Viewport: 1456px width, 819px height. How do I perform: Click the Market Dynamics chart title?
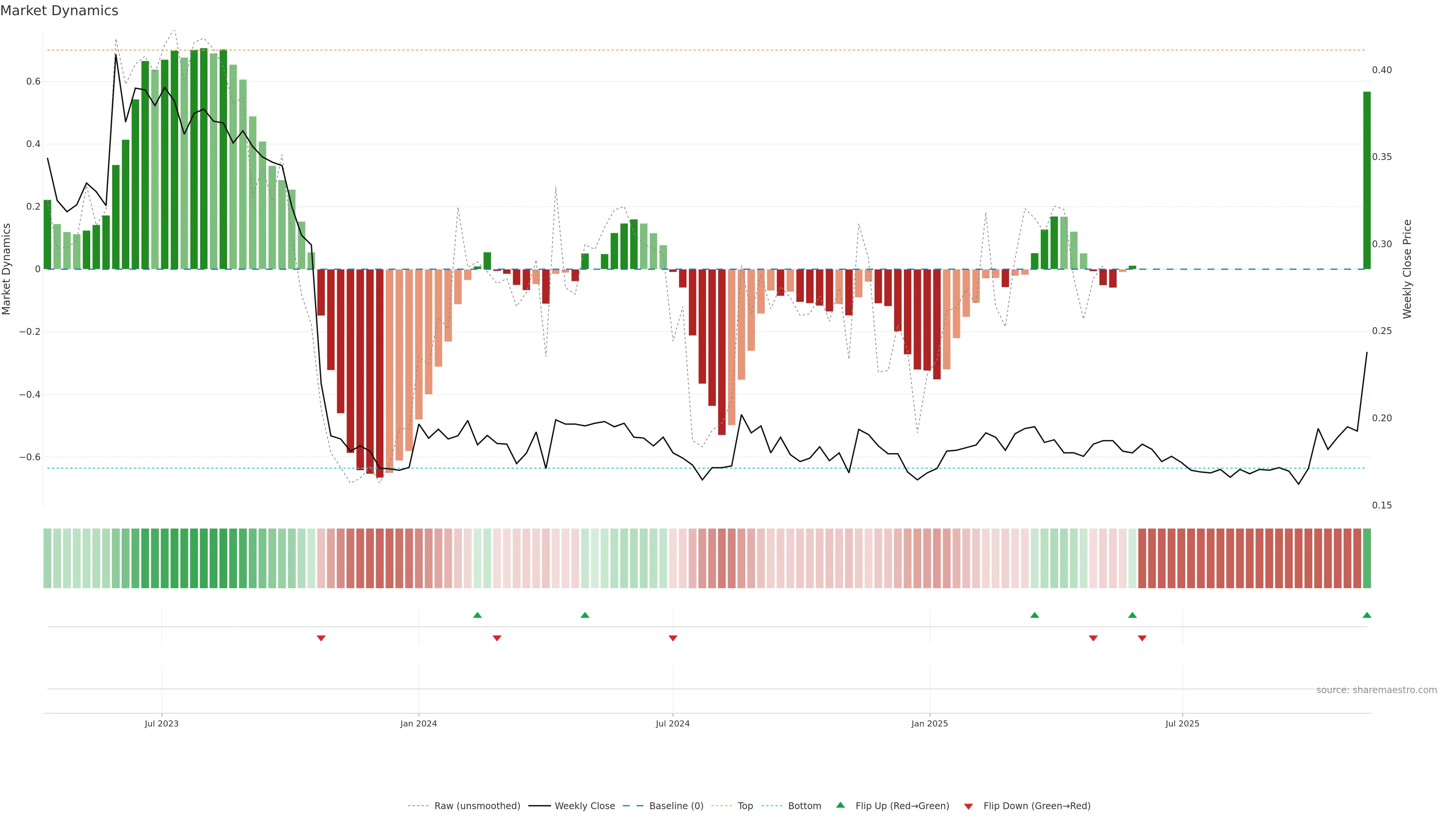[60, 11]
